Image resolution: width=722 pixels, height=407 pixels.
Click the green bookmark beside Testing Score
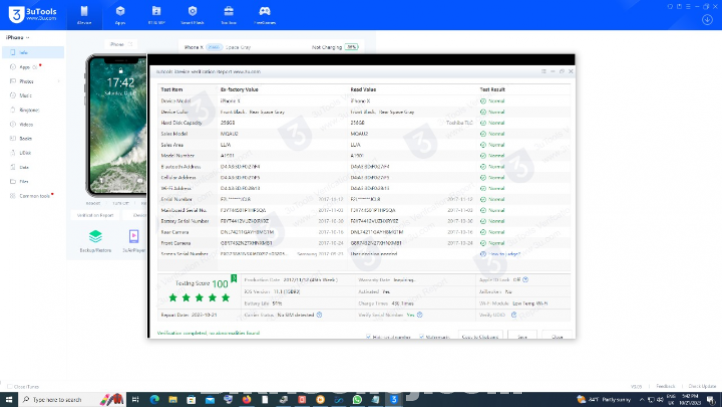233,279
